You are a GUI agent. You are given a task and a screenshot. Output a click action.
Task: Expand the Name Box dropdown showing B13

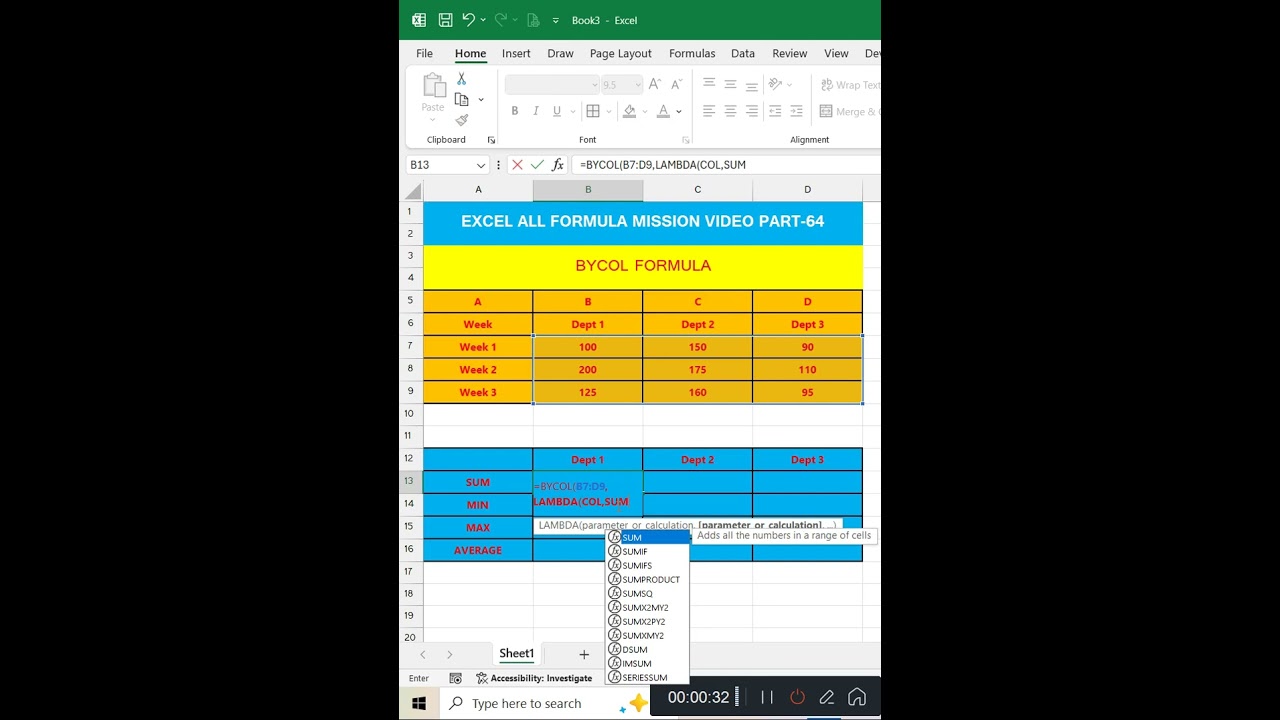coord(481,165)
